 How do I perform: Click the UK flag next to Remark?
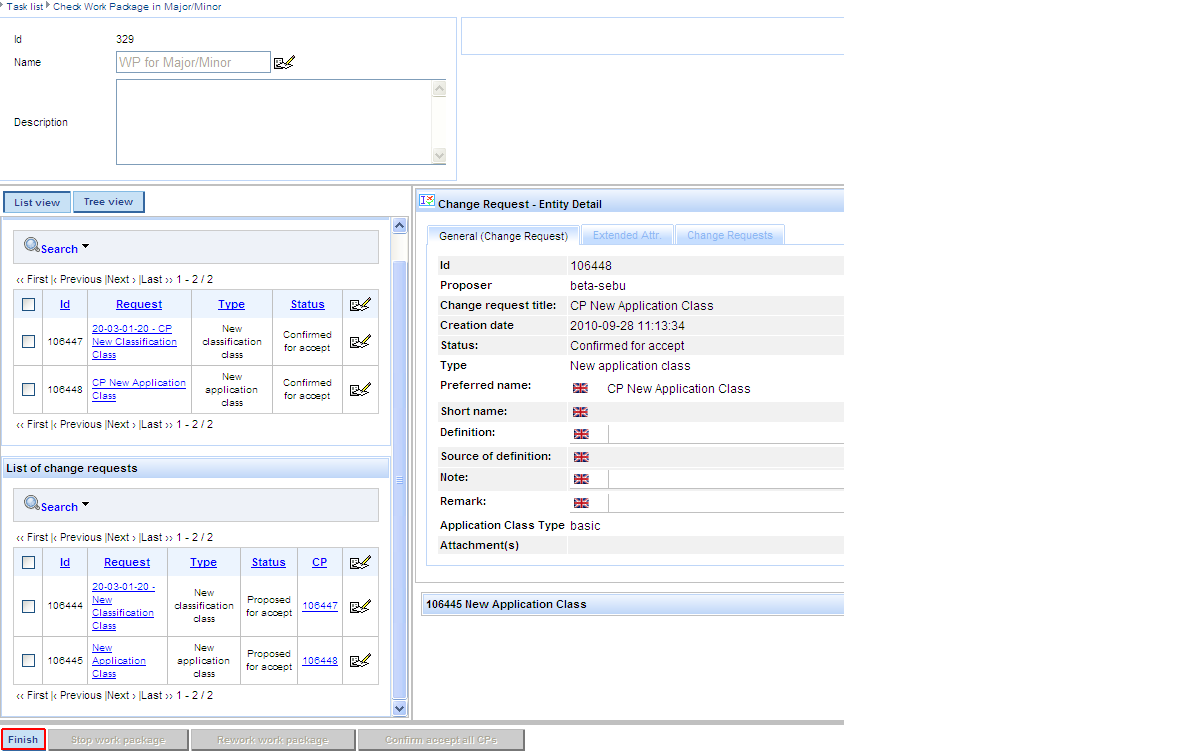pos(581,503)
